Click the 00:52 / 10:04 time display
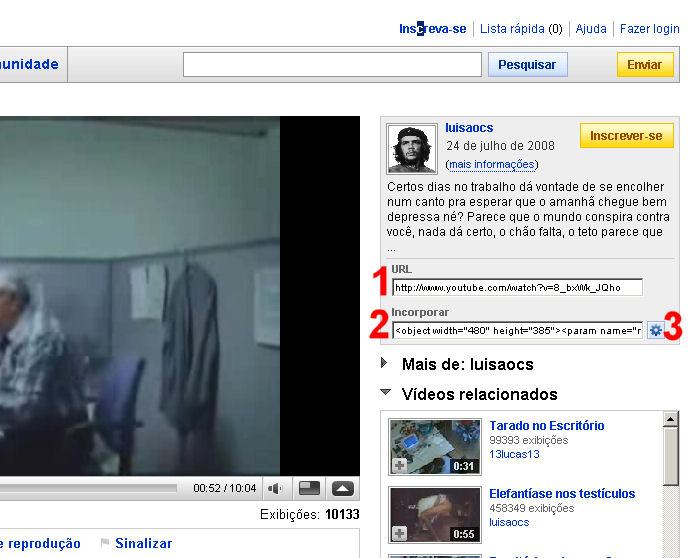Viewport: 696px width, 558px height. (x=225, y=488)
